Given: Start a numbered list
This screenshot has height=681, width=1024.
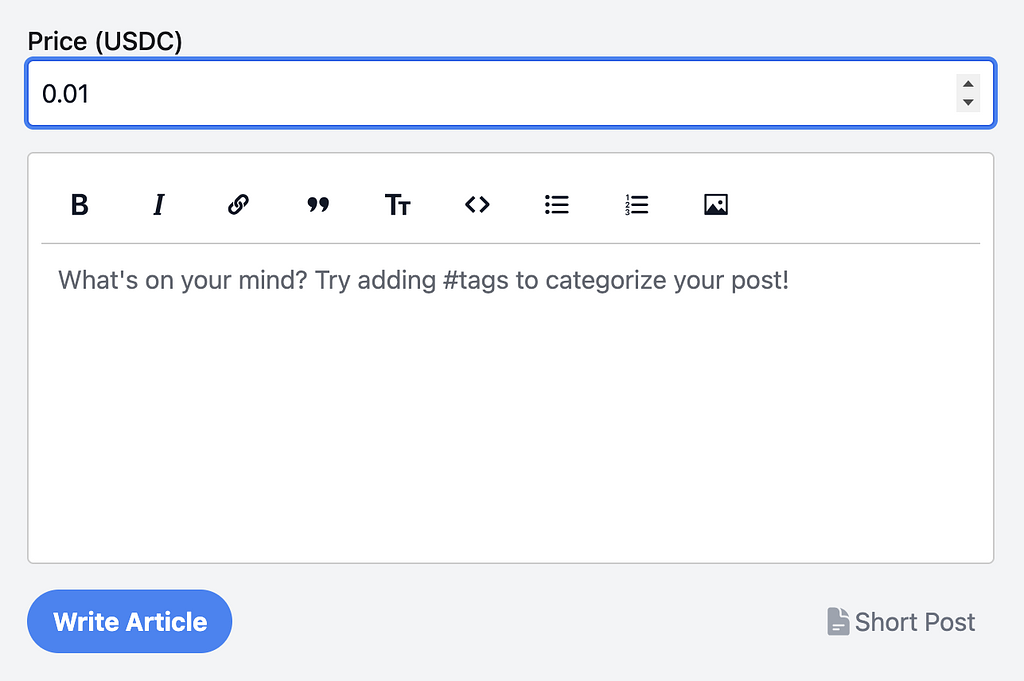Looking at the screenshot, I should [636, 205].
